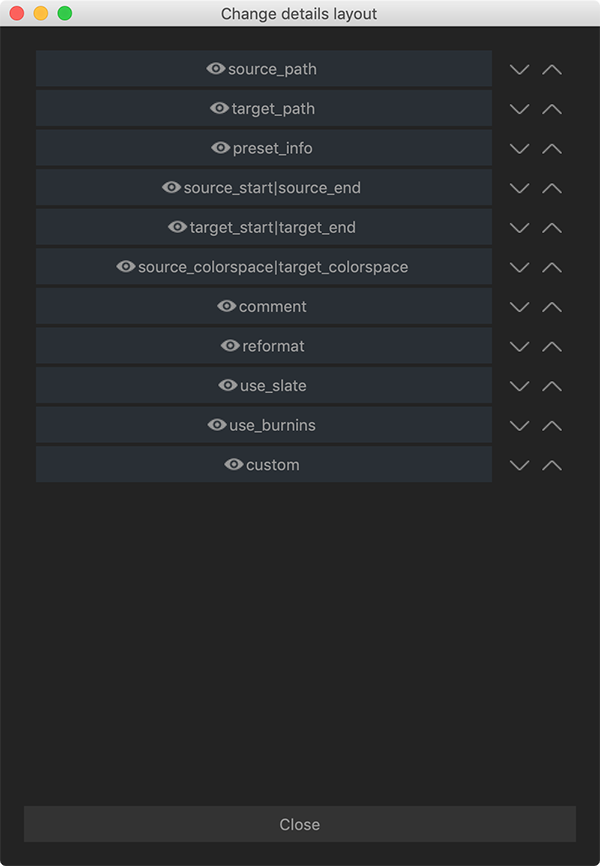Screen dimensions: 600x866
Task: Toggle visibility eye for source_path
Action: coord(215,69)
